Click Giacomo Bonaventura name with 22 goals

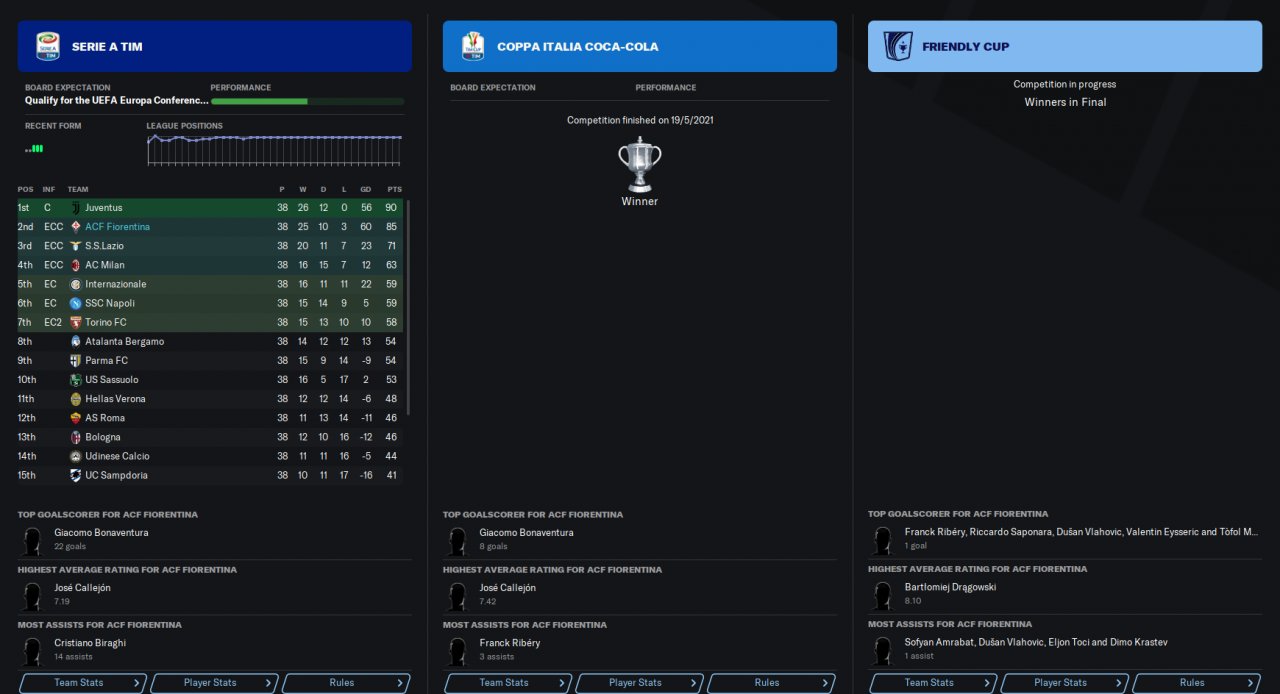pos(101,533)
